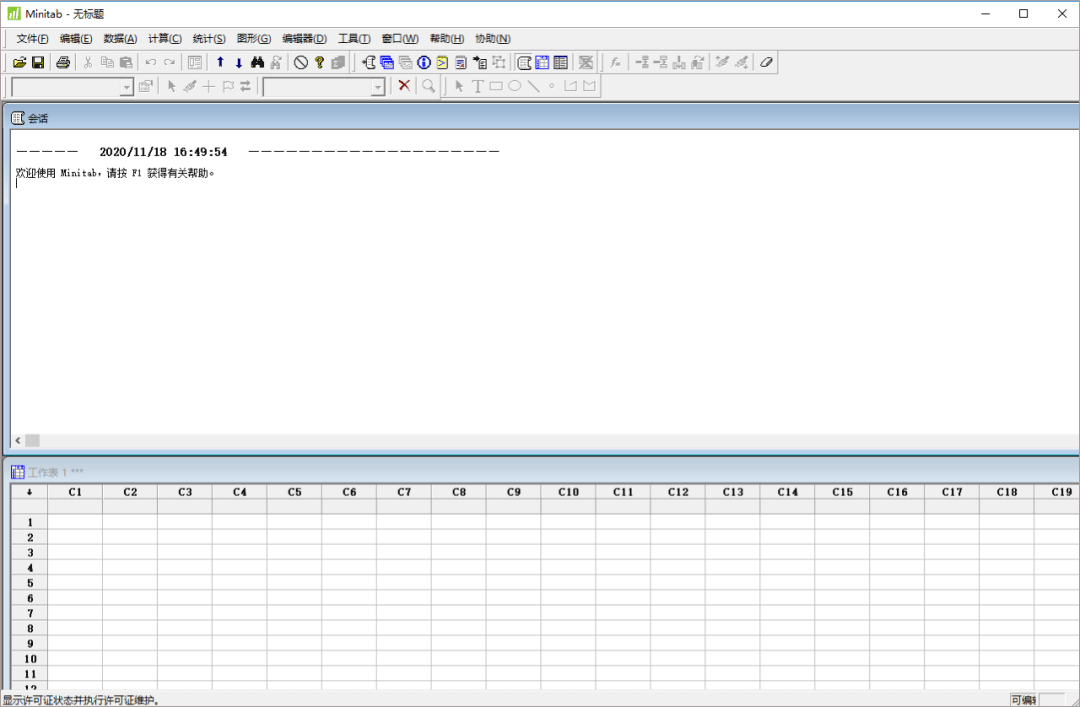Viewport: 1080px width, 707px height.
Task: Expand the second toolbar combo box
Action: (377, 87)
